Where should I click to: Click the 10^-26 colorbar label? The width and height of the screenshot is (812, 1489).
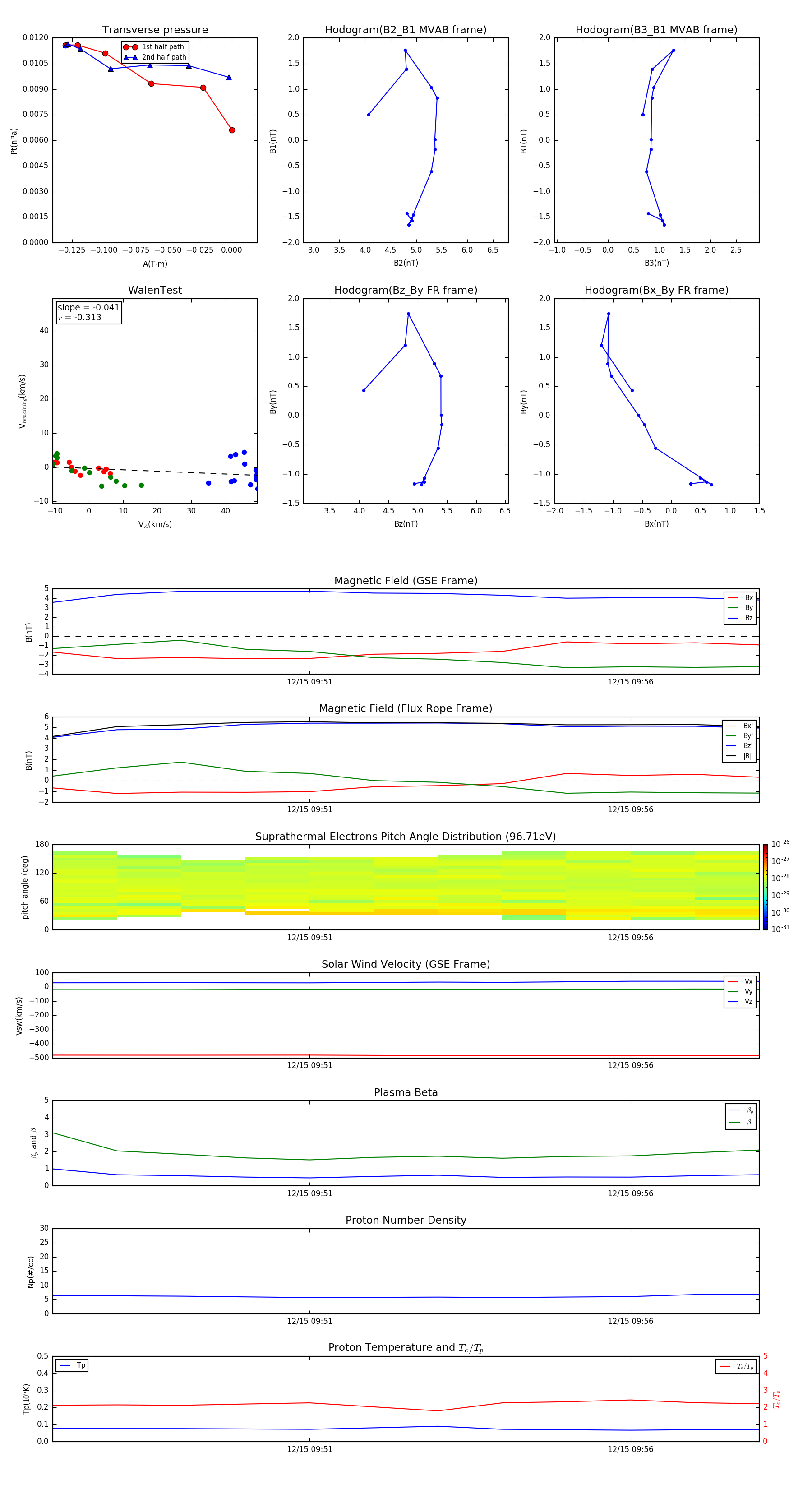click(x=780, y=844)
